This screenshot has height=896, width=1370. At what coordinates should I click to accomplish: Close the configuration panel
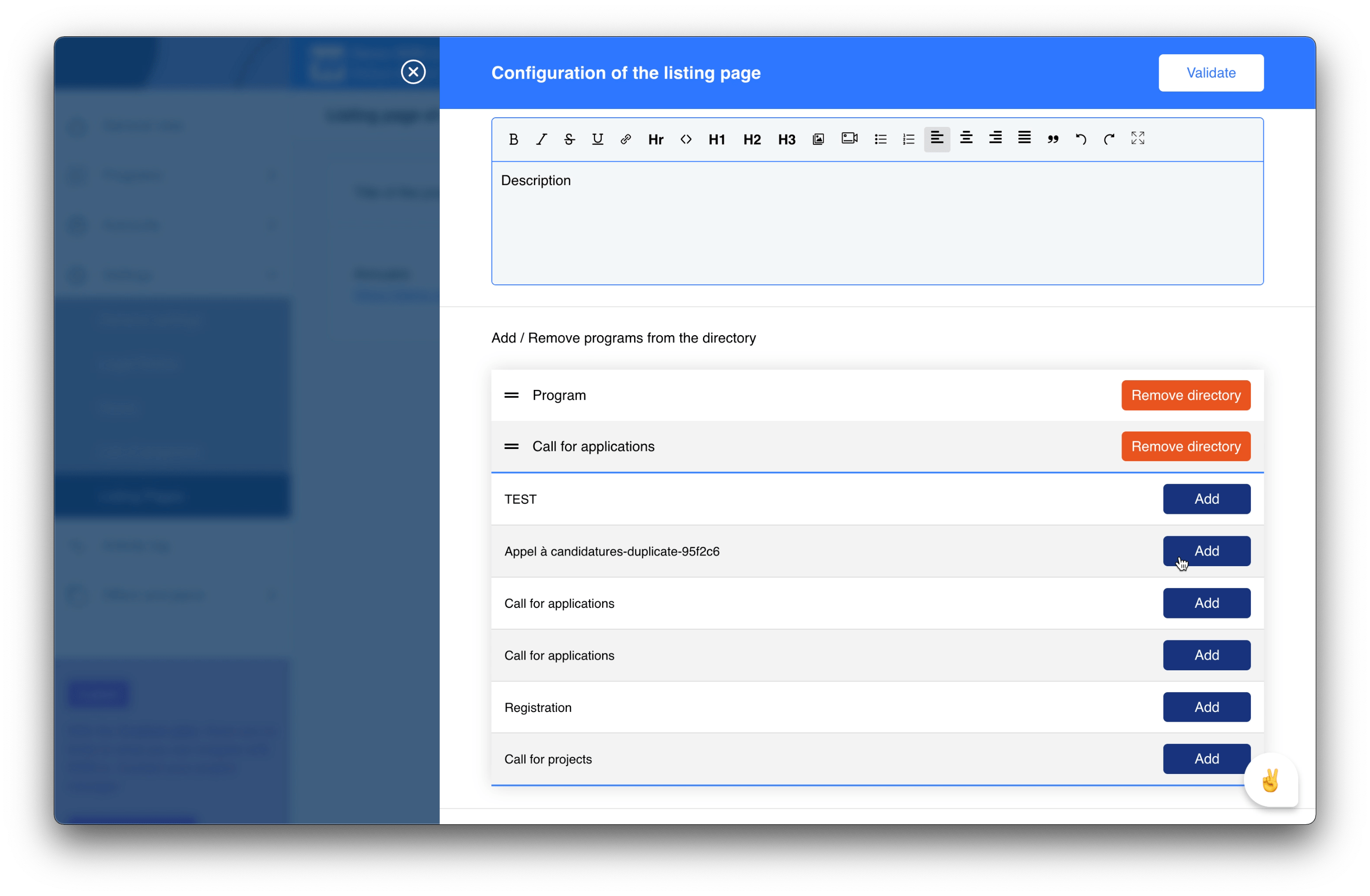tap(413, 72)
